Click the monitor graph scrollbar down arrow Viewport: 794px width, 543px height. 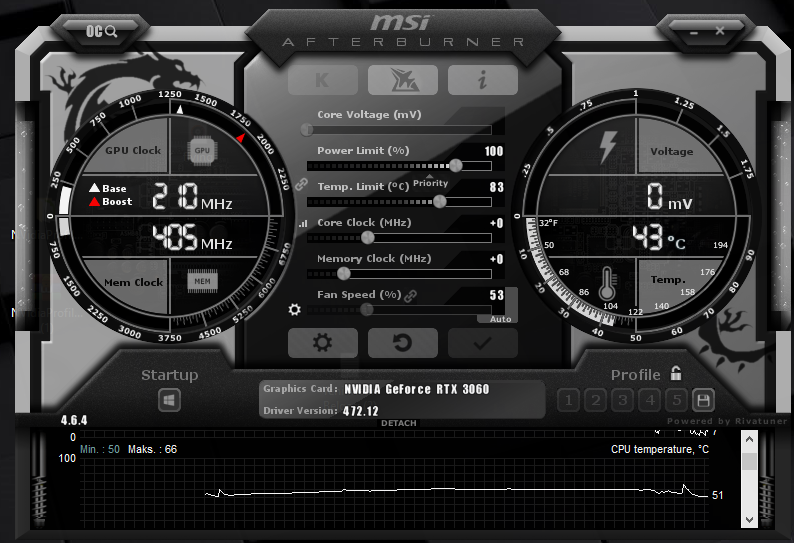point(749,519)
